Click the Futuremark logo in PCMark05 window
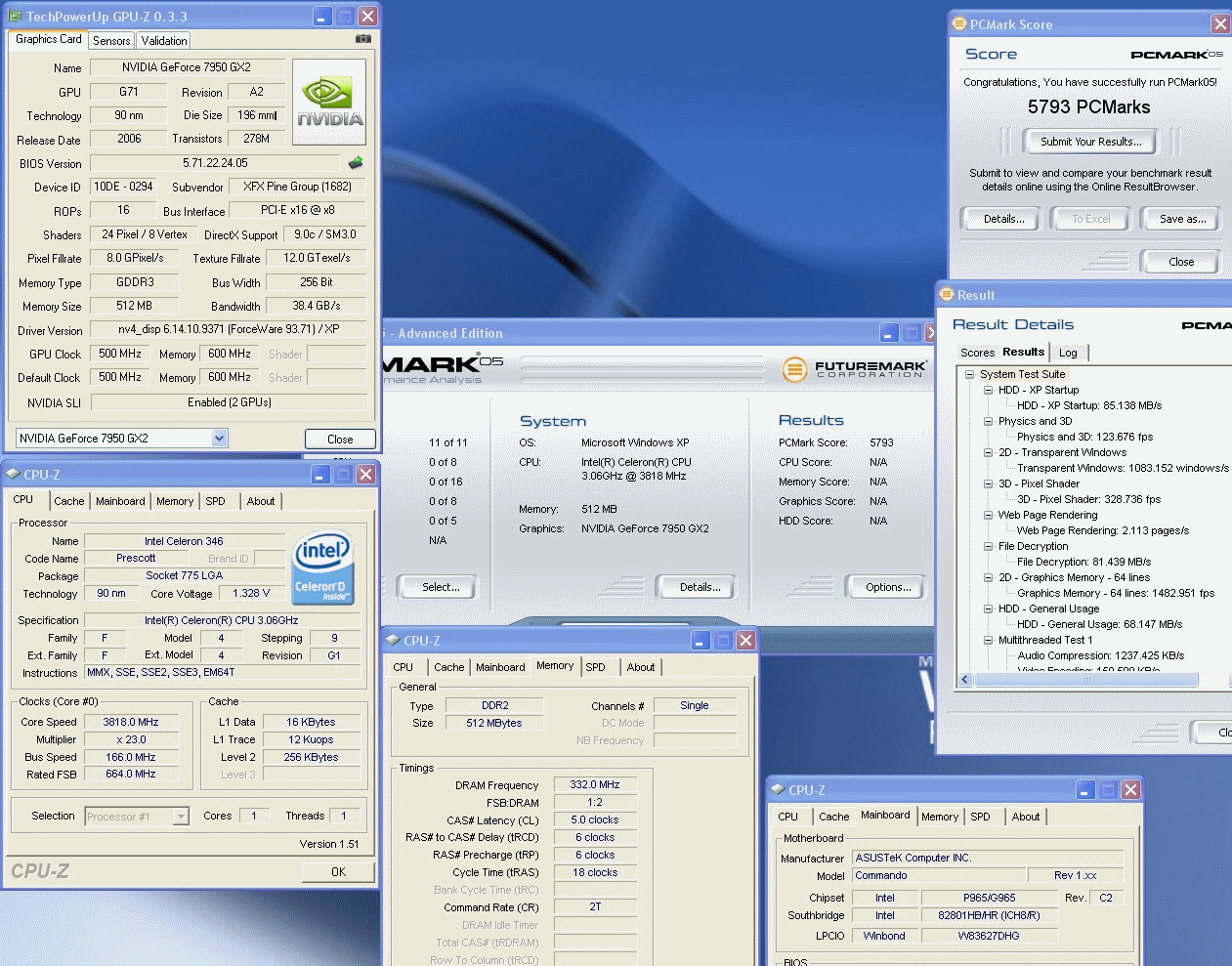 (x=855, y=369)
